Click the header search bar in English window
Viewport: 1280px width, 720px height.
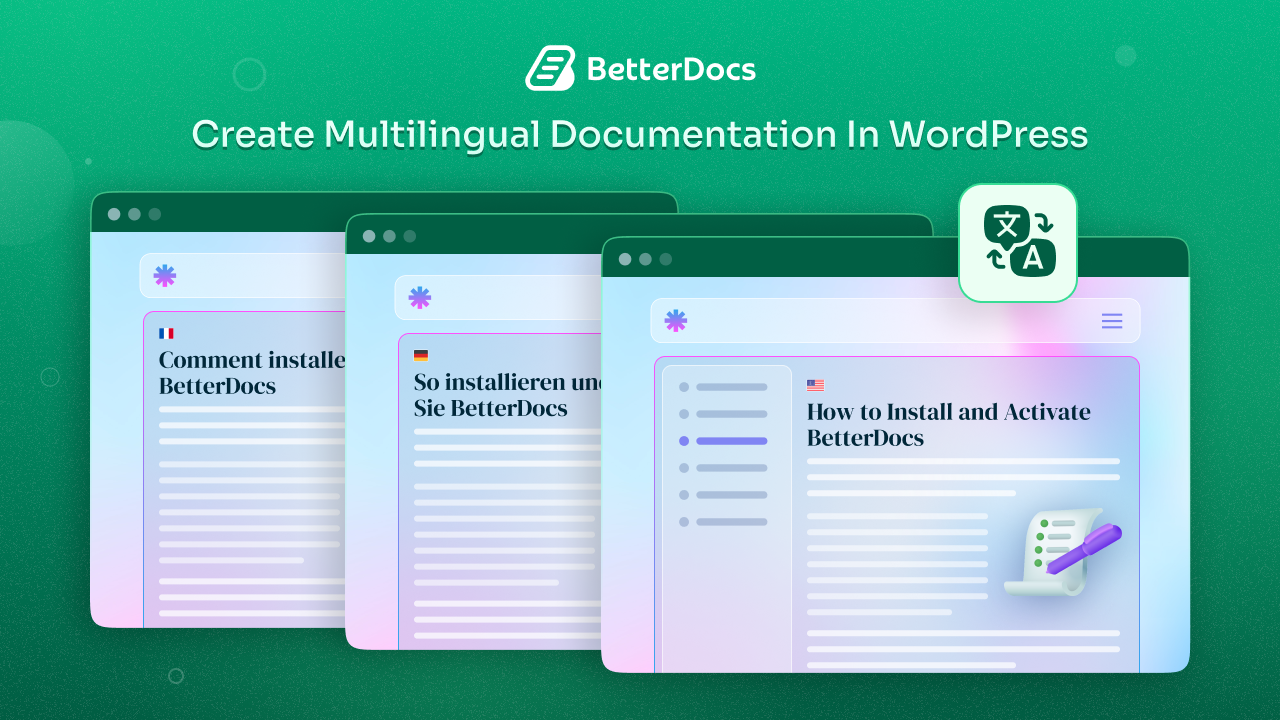click(895, 321)
